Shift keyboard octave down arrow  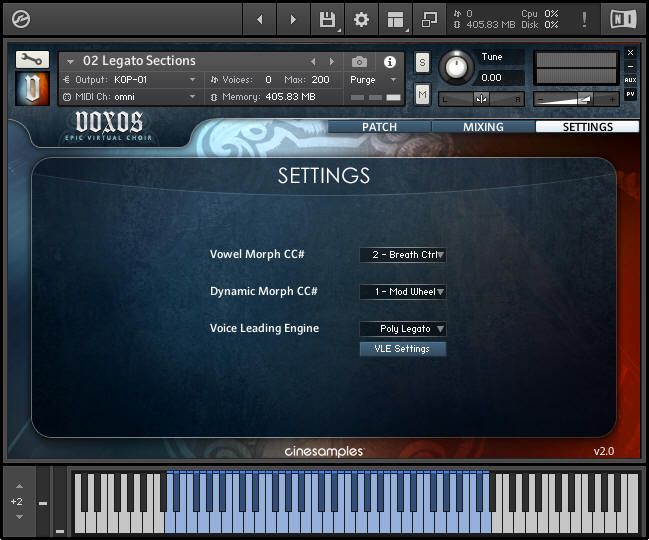coord(19,516)
